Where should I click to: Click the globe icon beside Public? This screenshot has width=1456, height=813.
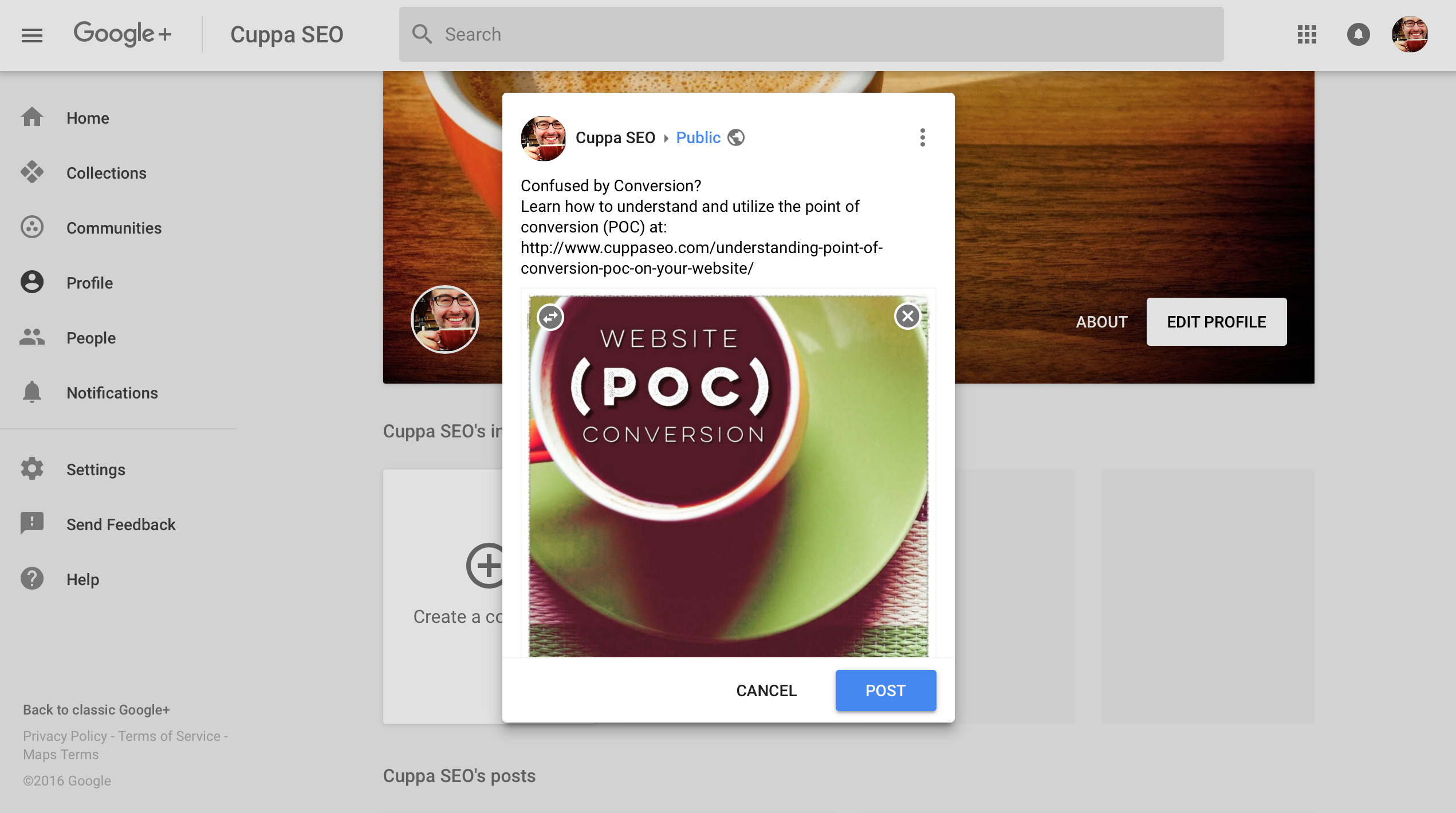click(x=736, y=137)
